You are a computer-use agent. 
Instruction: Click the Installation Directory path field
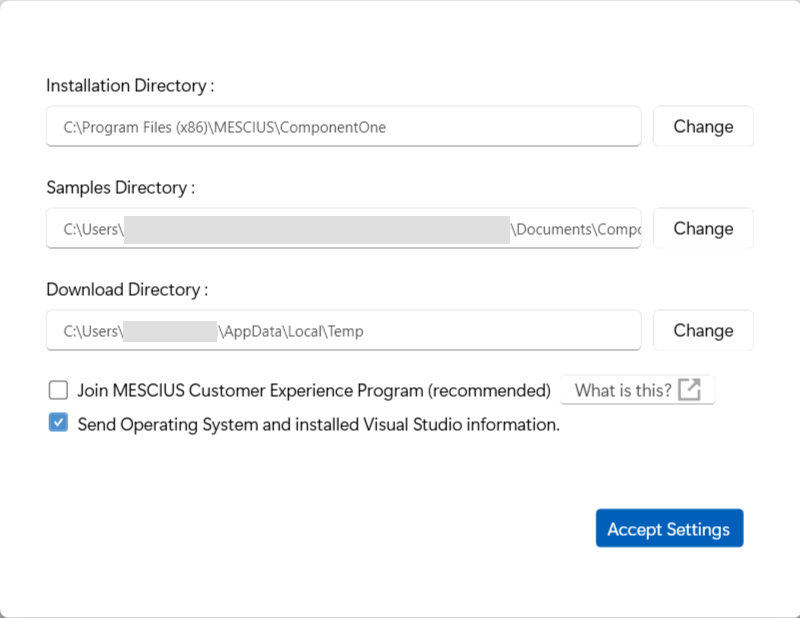343,127
